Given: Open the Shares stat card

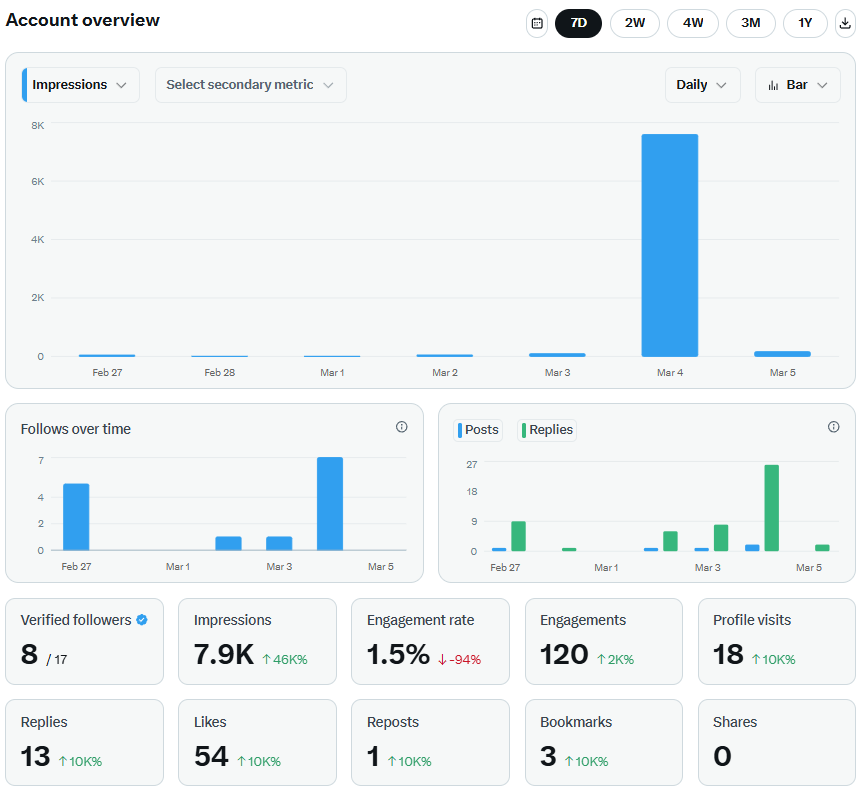Looking at the screenshot, I should 777,743.
